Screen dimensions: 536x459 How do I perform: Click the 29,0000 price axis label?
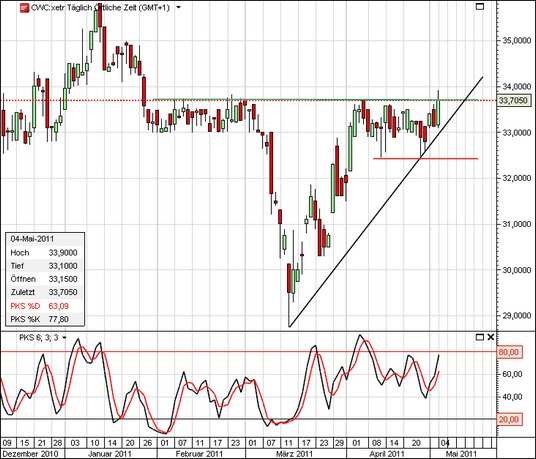point(516,315)
